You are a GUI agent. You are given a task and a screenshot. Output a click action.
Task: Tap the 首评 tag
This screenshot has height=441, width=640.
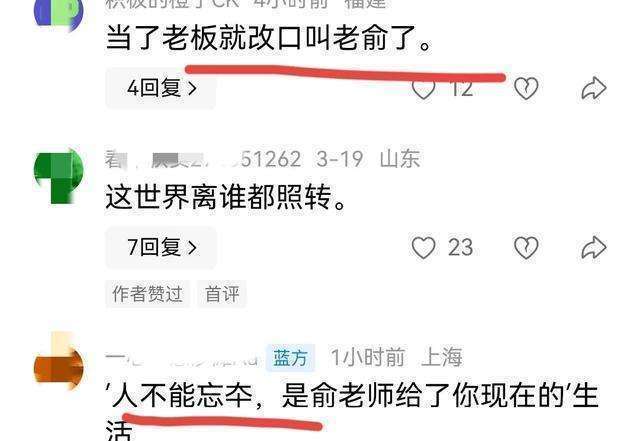222,294
